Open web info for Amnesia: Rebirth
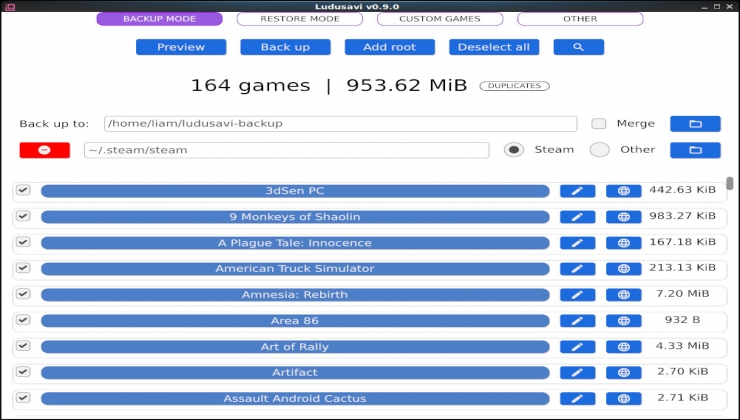 click(x=623, y=294)
